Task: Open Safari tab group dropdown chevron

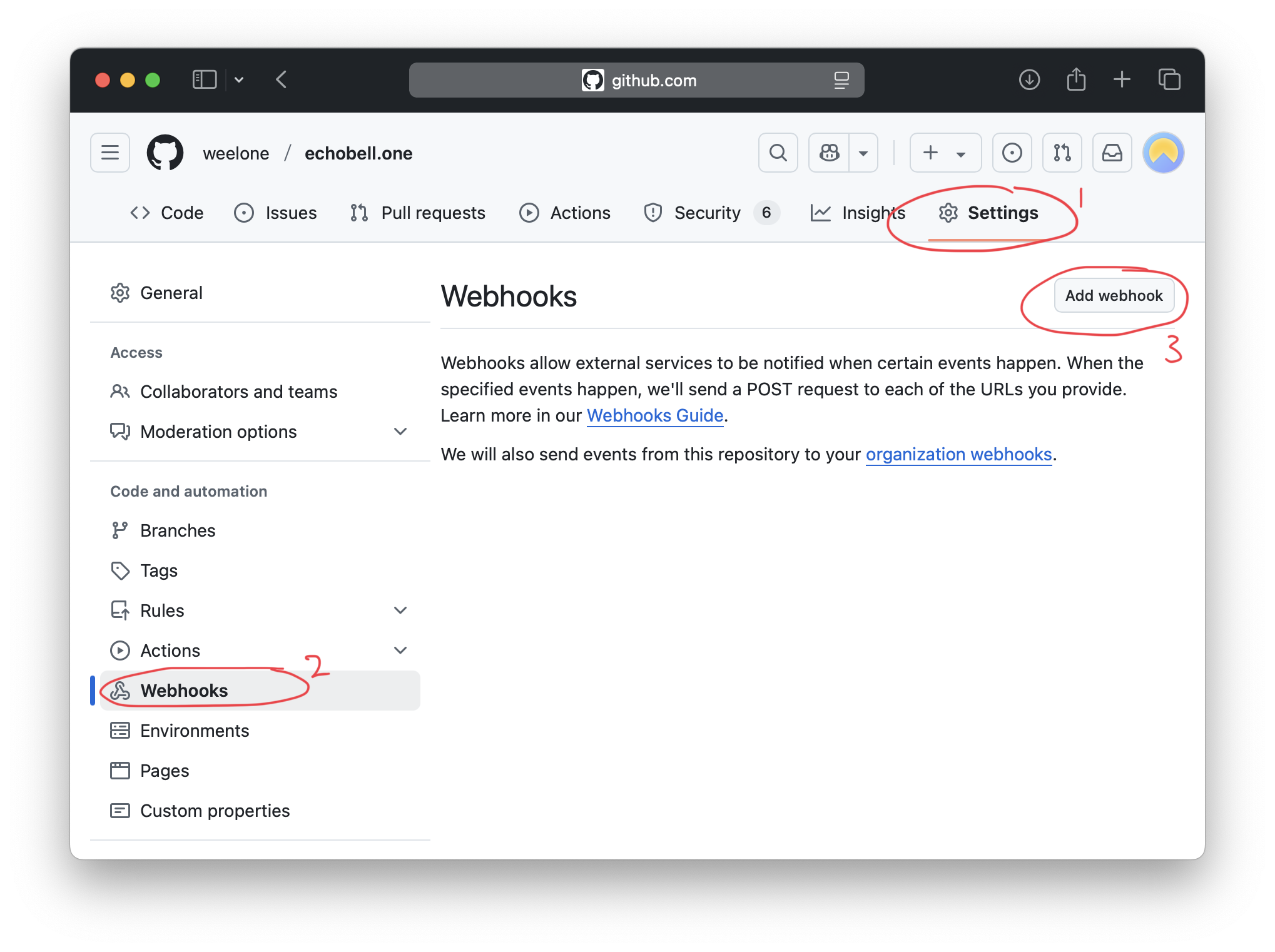Action: point(239,79)
